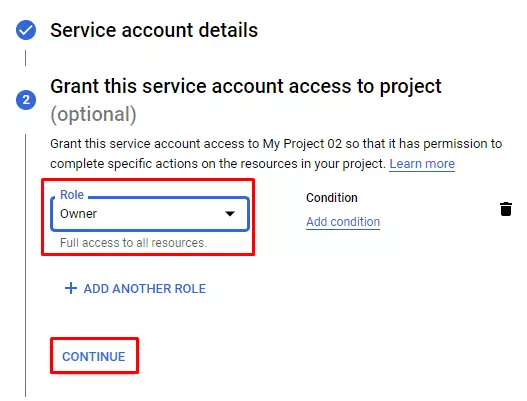Open the Role combo box showing Owner
Screen dimensions: 527x401
coord(150,214)
